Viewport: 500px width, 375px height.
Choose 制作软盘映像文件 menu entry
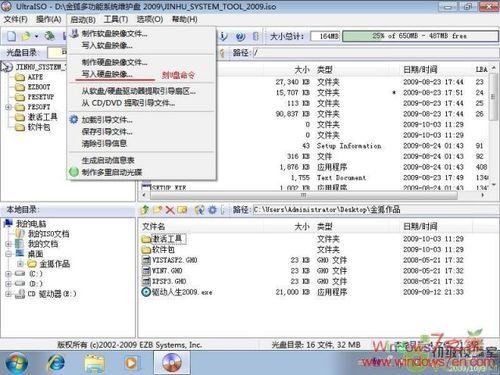point(142,34)
